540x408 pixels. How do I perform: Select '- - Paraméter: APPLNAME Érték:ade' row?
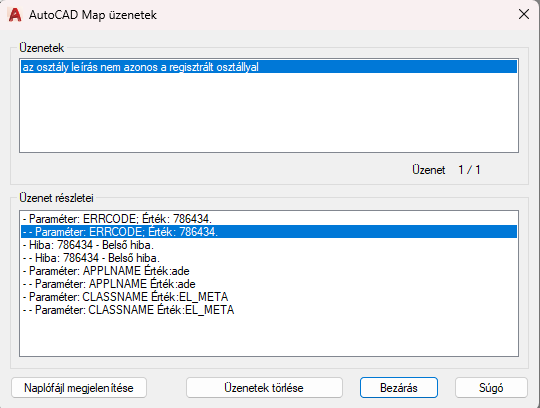tap(269, 284)
